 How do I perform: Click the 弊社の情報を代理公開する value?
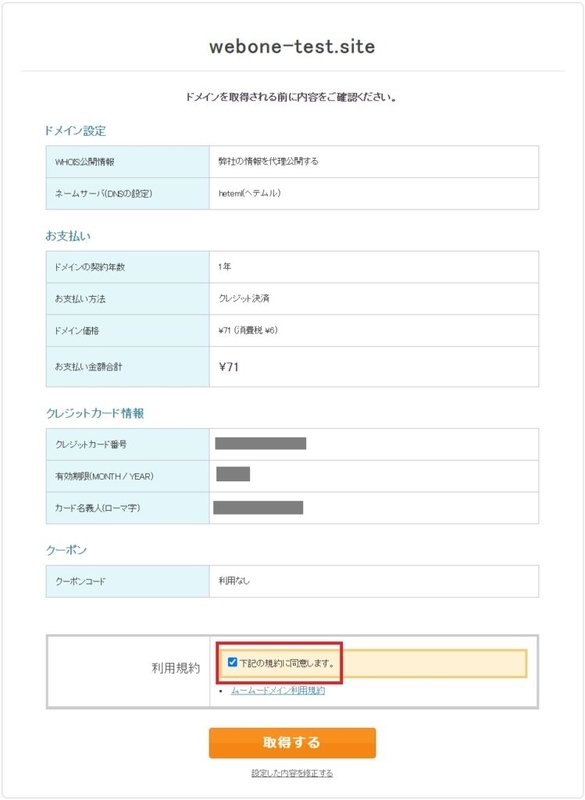click(268, 161)
